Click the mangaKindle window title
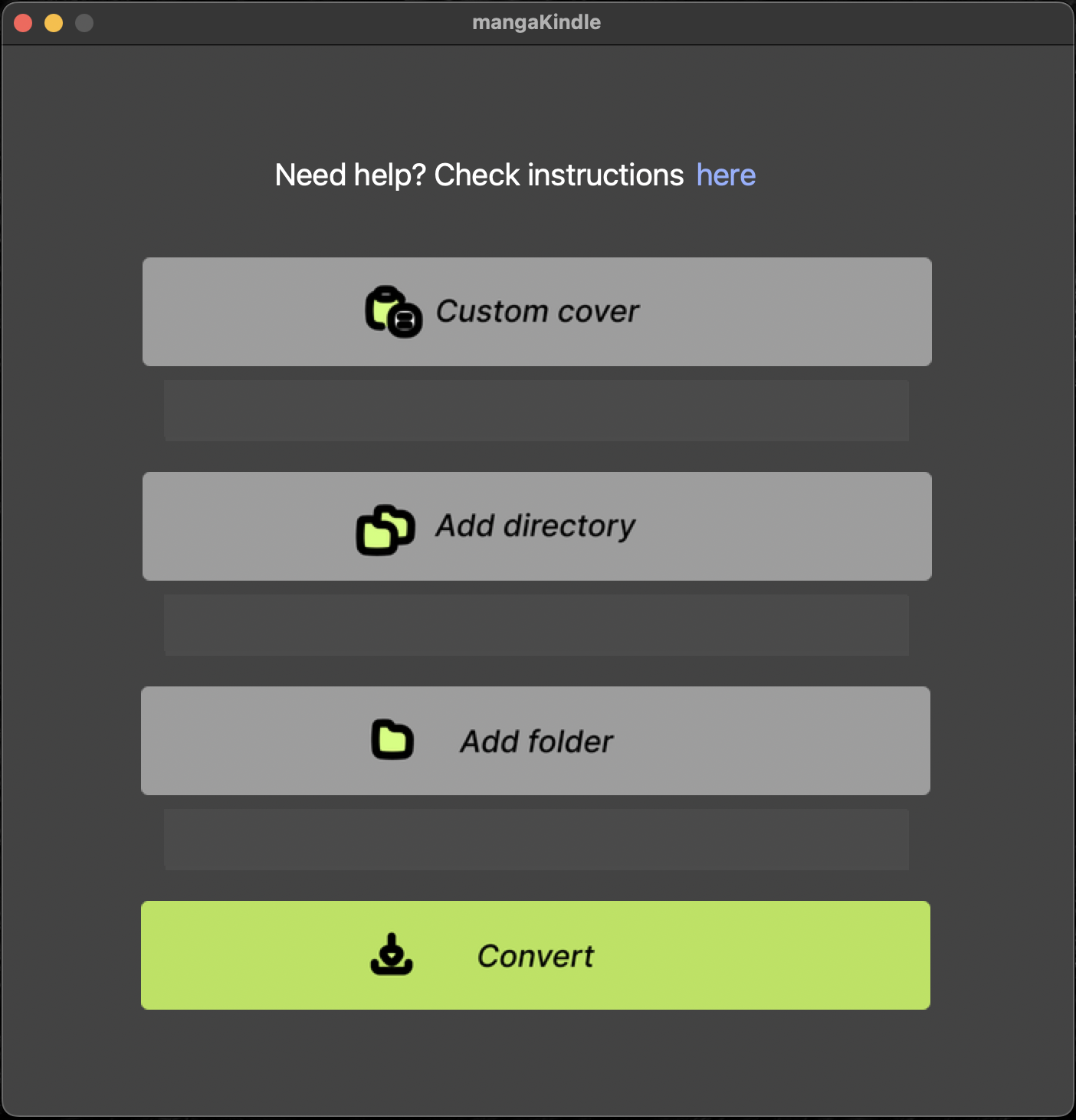The width and height of the screenshot is (1076, 1120). 536,22
